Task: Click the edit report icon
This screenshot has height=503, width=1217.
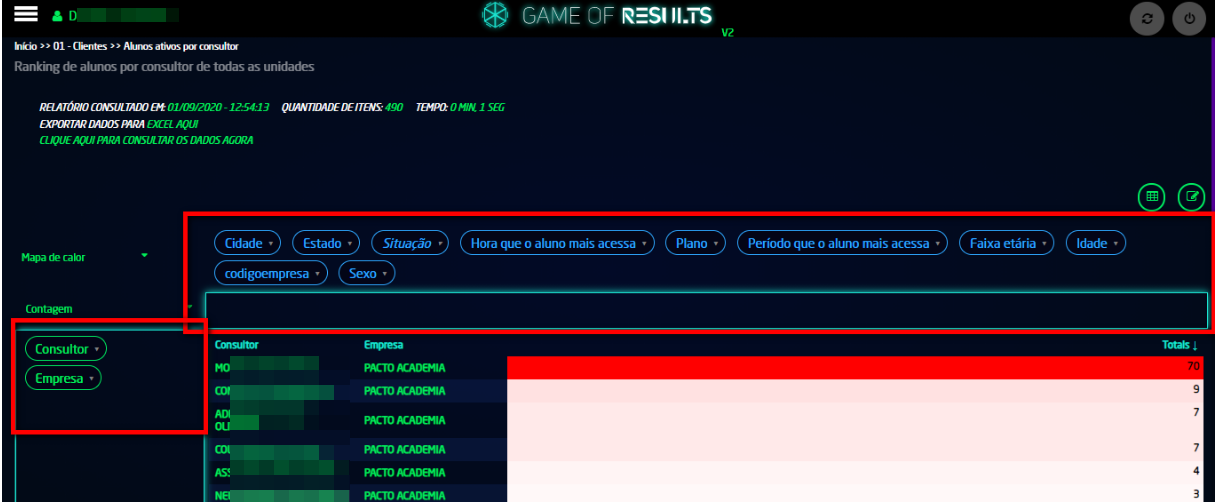Action: pos(1191,197)
